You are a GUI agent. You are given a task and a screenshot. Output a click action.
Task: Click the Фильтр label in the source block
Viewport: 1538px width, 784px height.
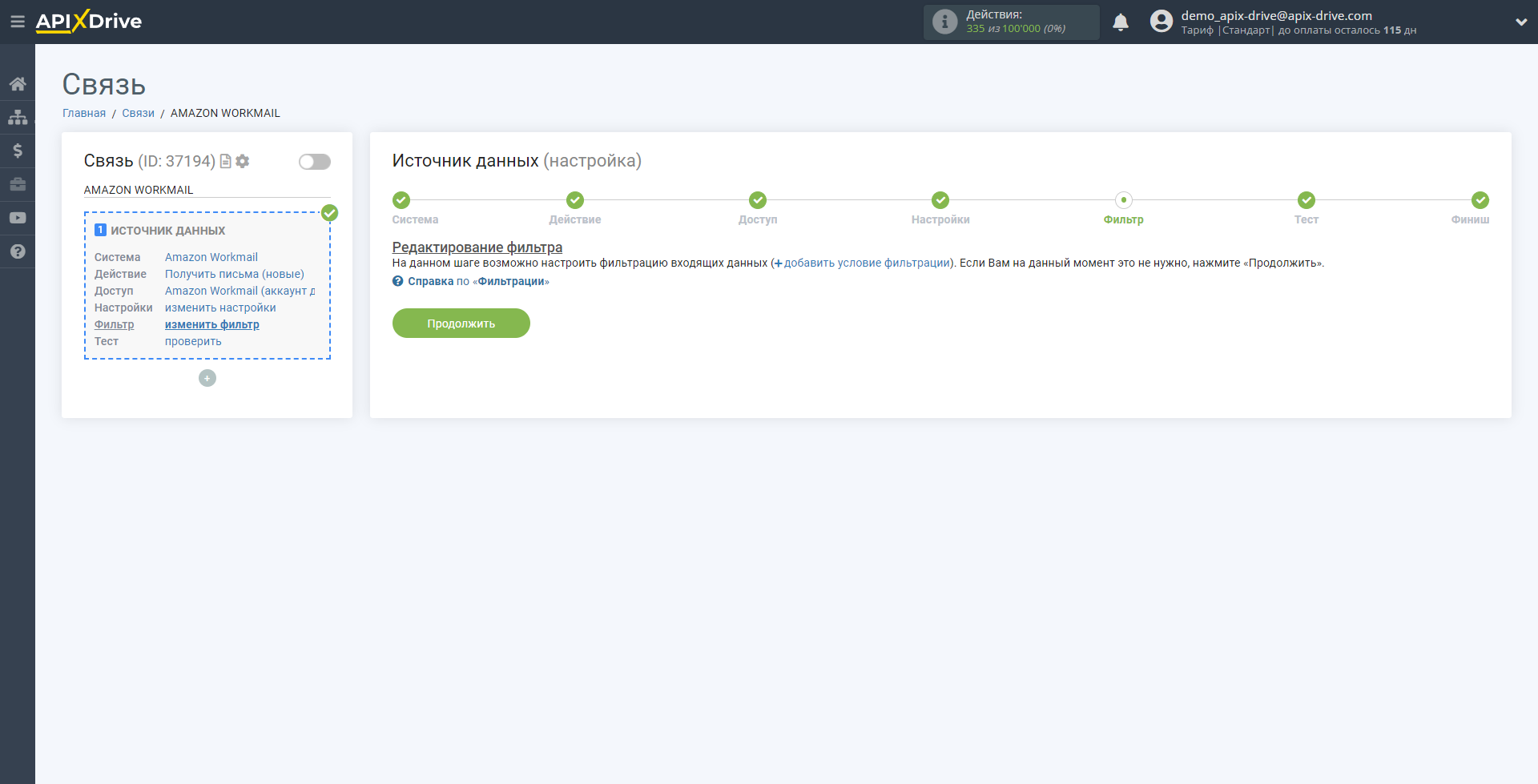(x=115, y=324)
